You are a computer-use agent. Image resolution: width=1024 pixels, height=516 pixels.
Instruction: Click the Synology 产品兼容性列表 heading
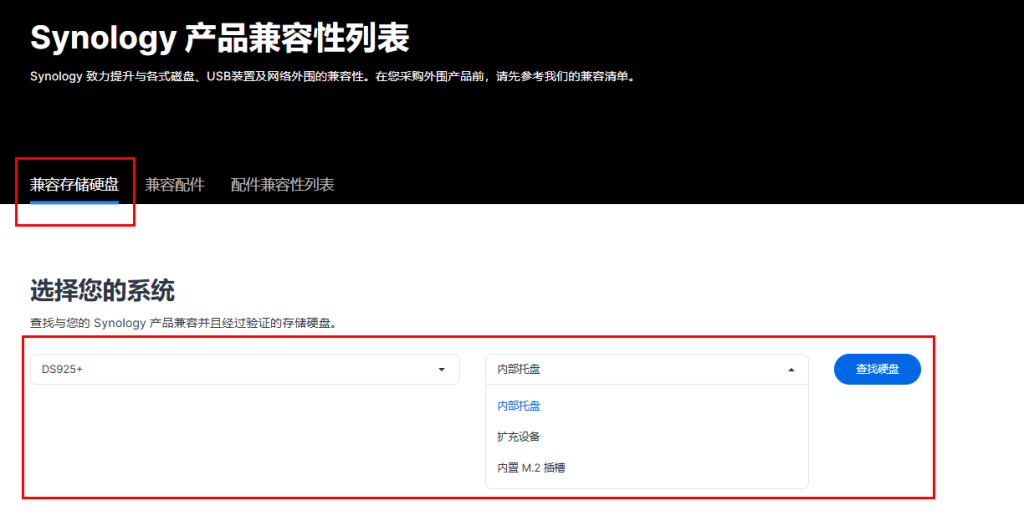(x=219, y=39)
